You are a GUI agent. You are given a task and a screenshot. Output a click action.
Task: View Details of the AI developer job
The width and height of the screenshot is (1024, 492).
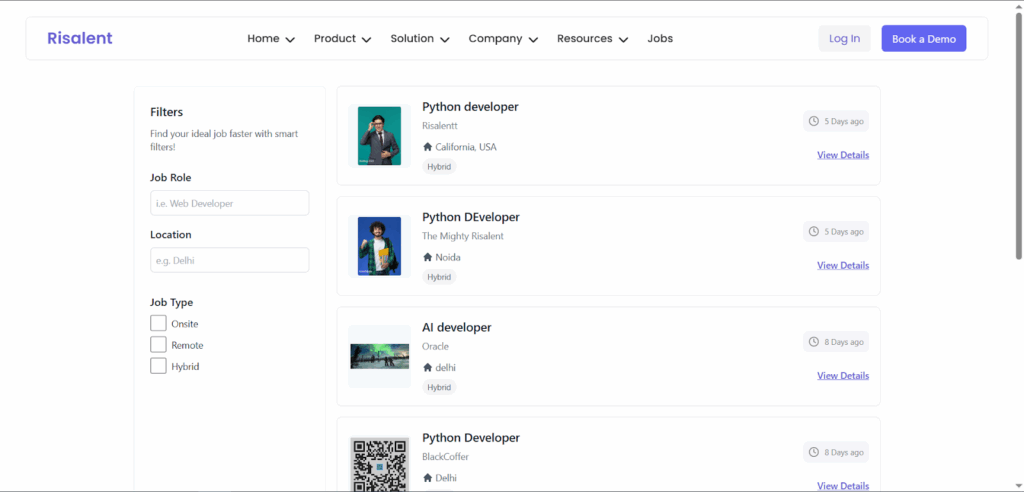coord(842,376)
